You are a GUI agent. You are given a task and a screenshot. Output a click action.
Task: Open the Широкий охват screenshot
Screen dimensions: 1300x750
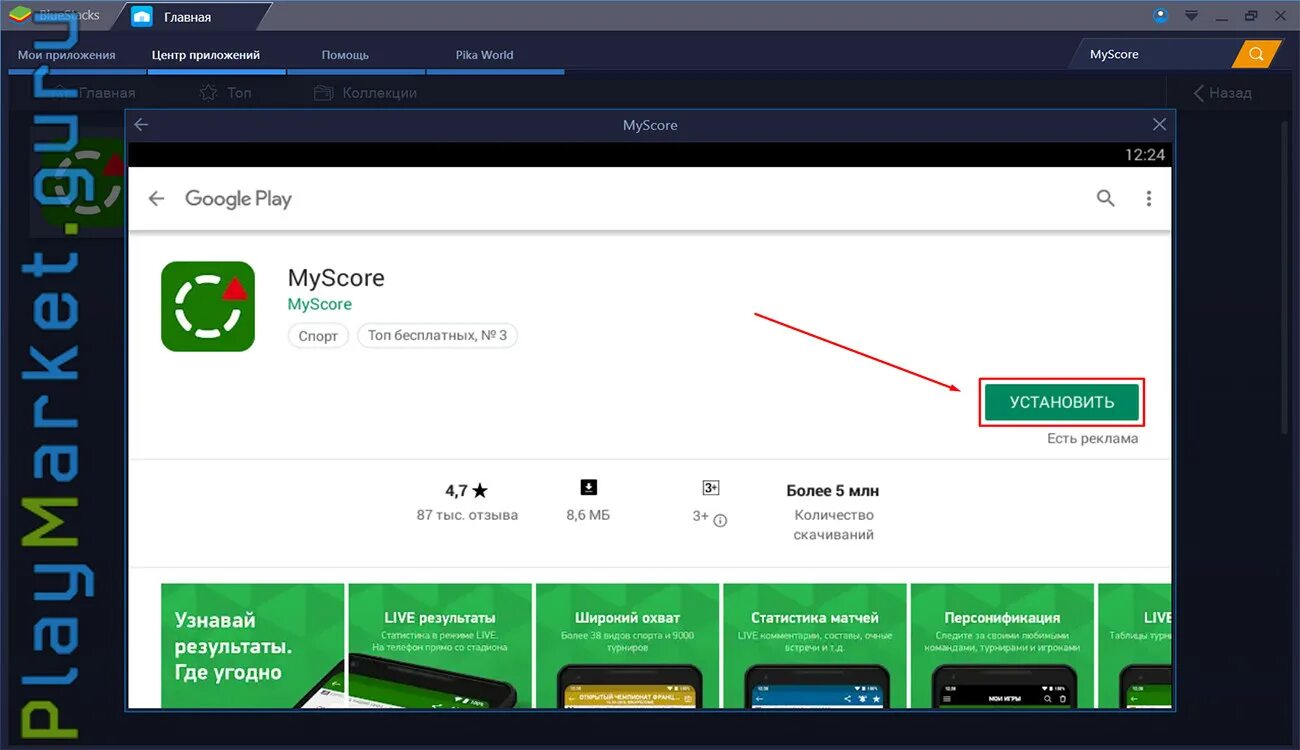click(627, 645)
